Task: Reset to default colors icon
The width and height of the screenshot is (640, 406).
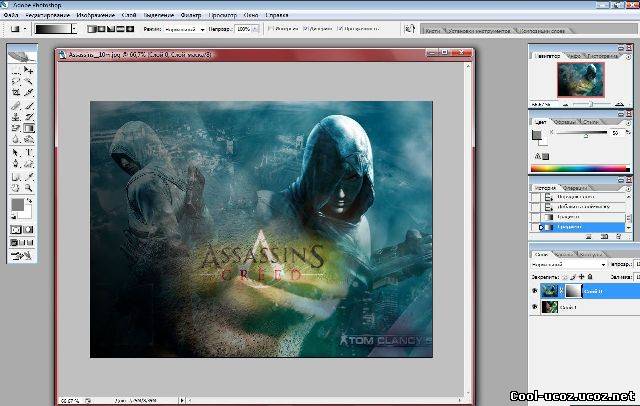Action: tap(13, 216)
